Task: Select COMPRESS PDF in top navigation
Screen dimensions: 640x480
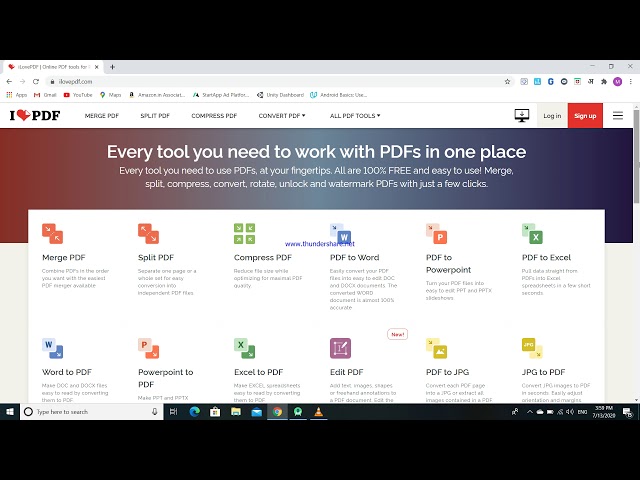Action: click(214, 116)
